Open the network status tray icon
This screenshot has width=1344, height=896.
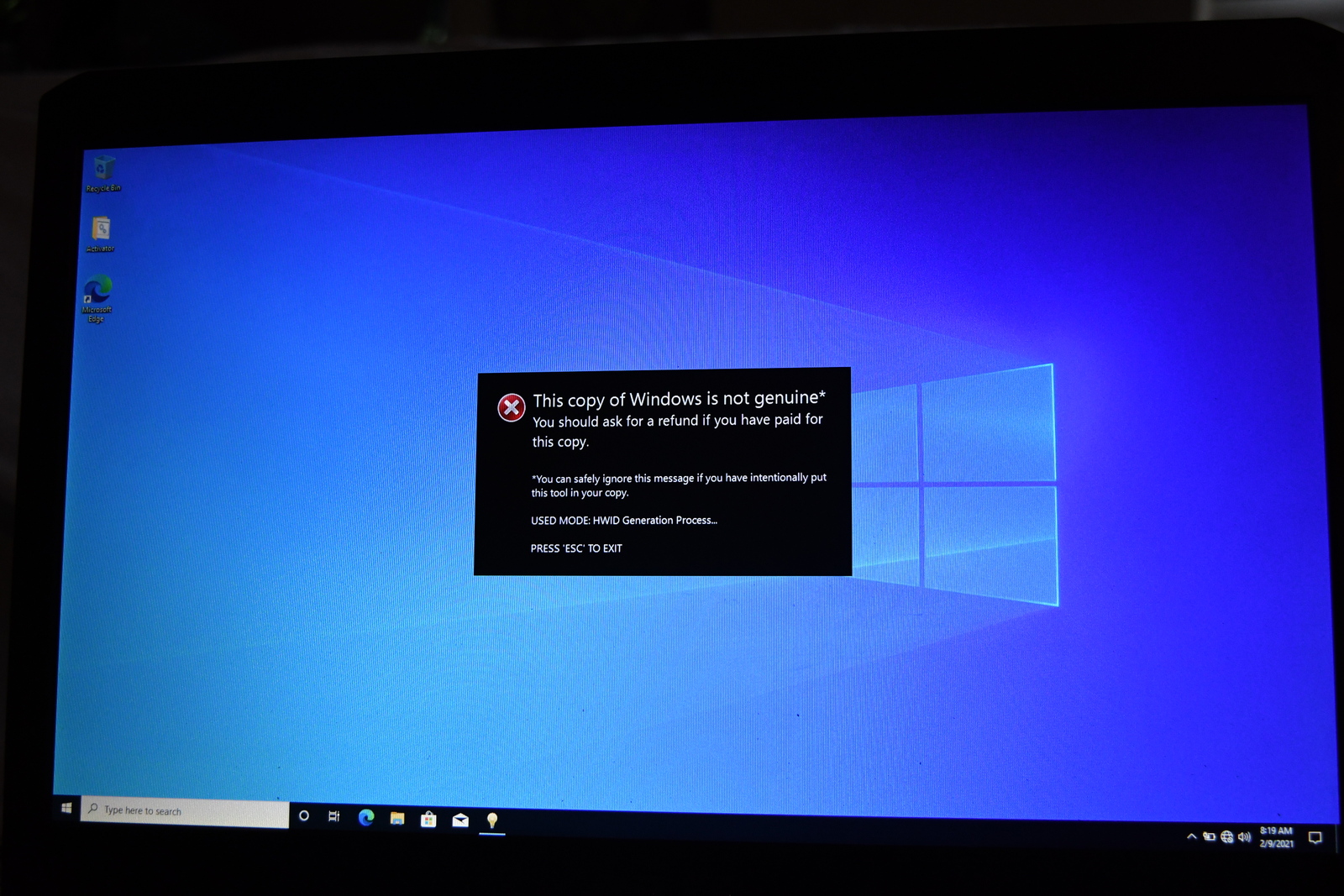pyautogui.click(x=1227, y=836)
